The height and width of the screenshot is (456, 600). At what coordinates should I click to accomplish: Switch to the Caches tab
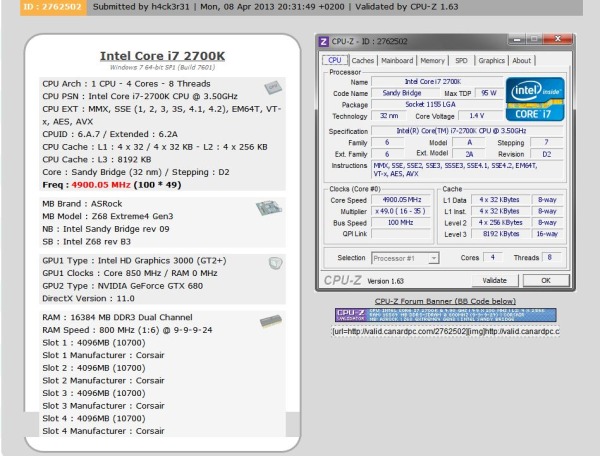point(362,60)
